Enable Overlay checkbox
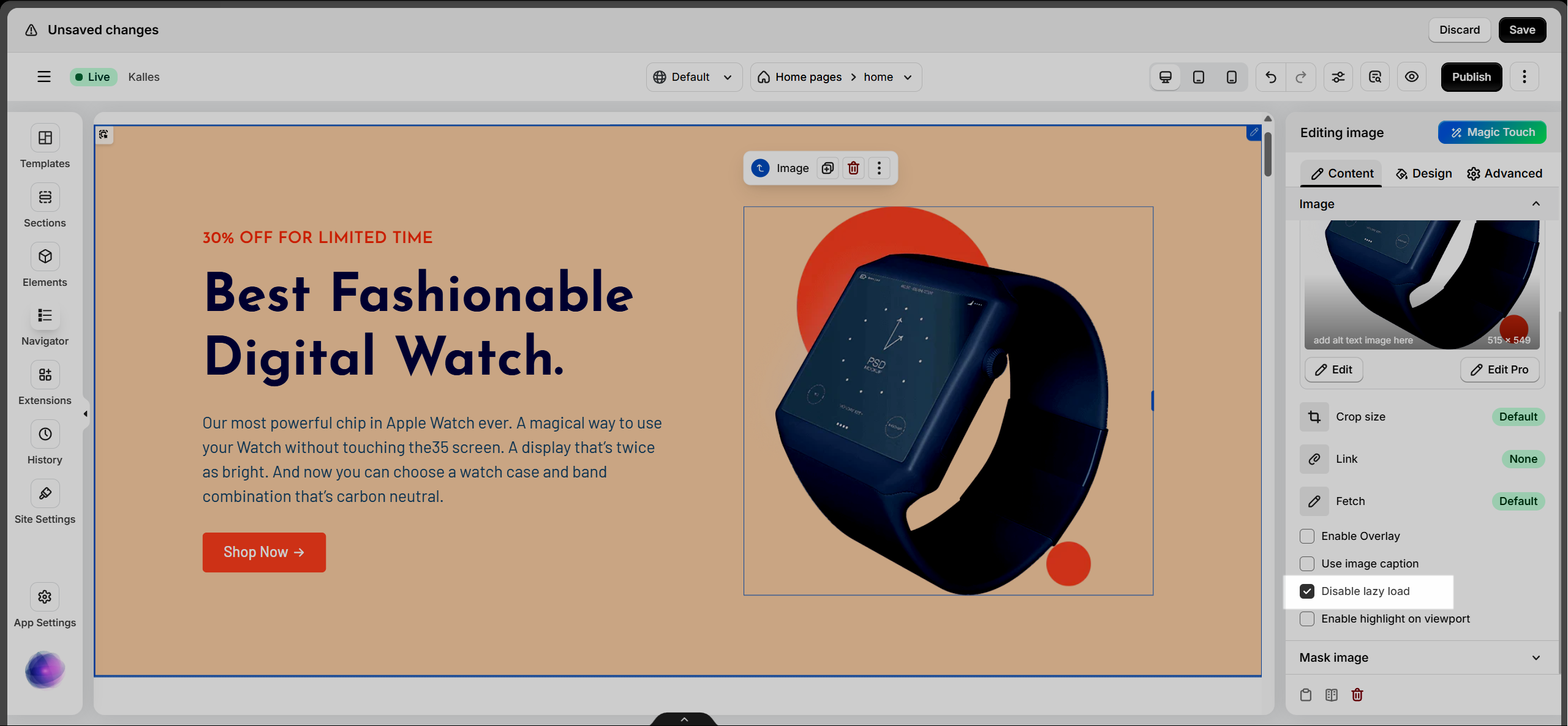Screen dimensions: 1568x726 point(1307,536)
